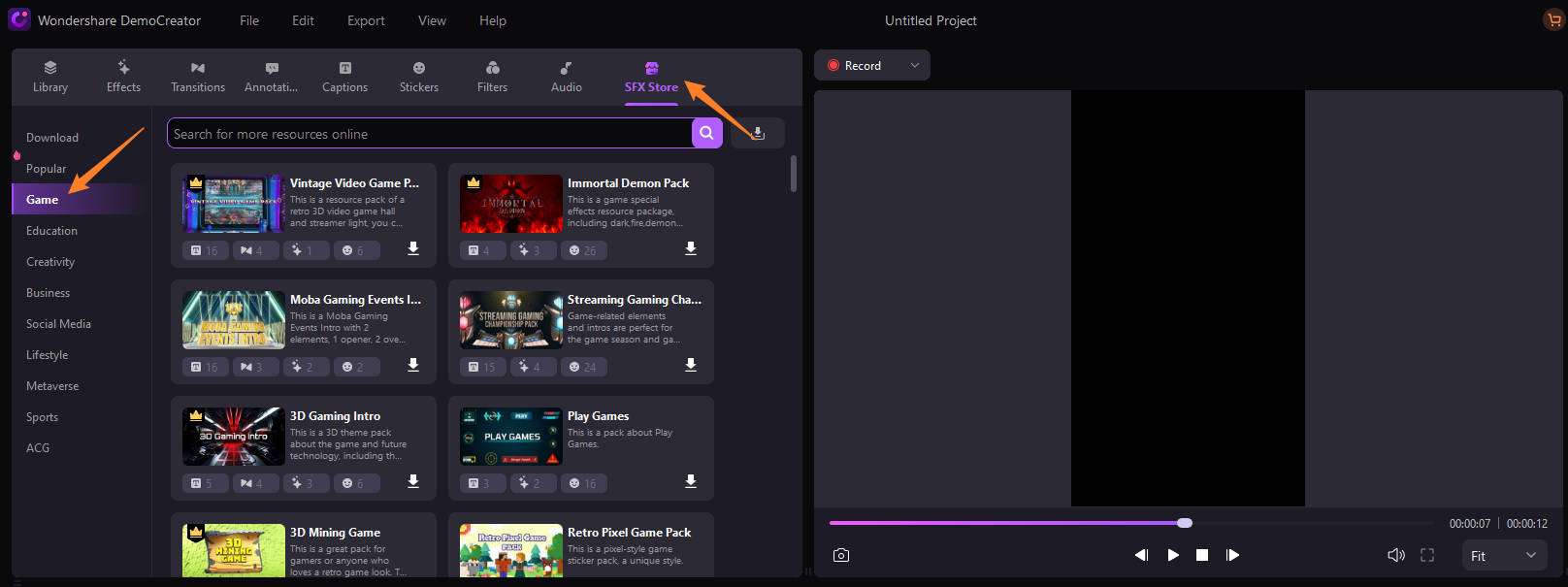Viewport: 1568px width, 587px height.
Task: Switch to the Filters tab
Action: coord(493,77)
